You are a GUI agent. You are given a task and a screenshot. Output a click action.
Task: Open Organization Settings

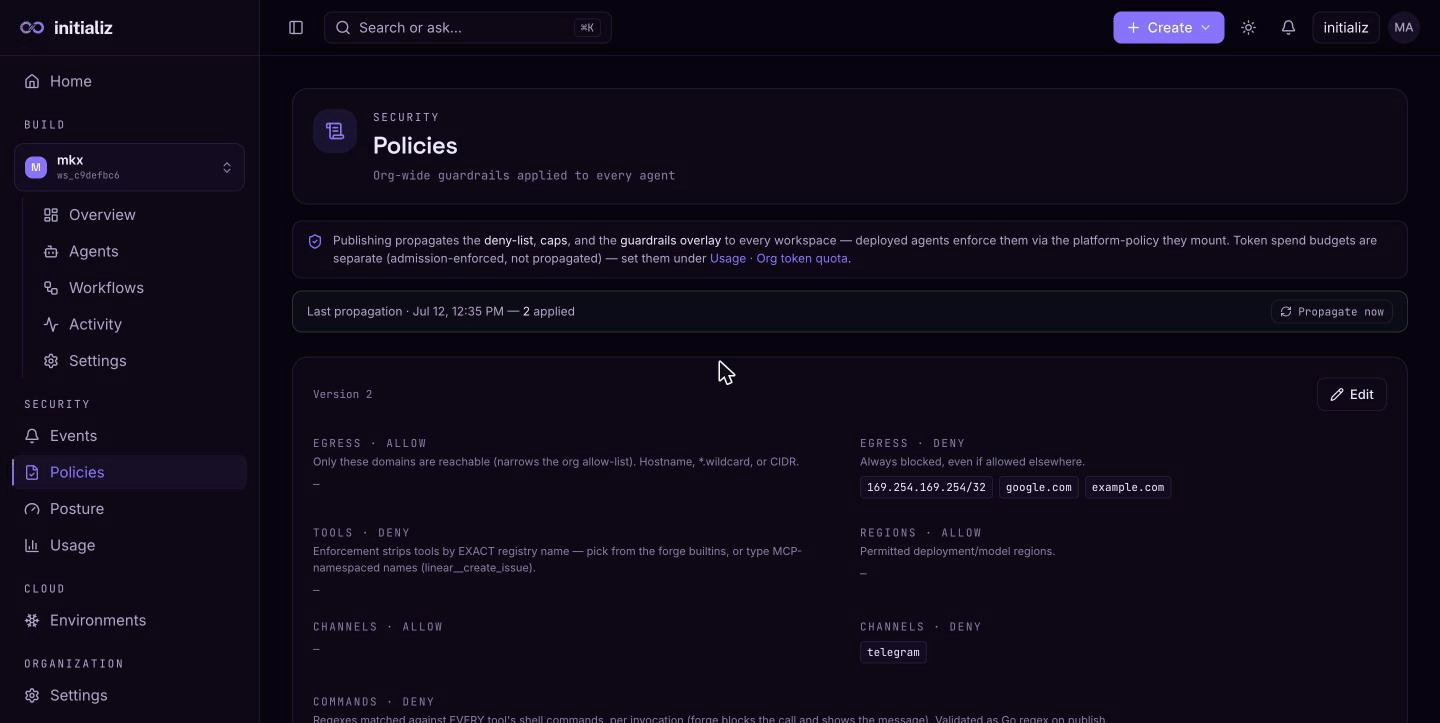(x=129, y=695)
